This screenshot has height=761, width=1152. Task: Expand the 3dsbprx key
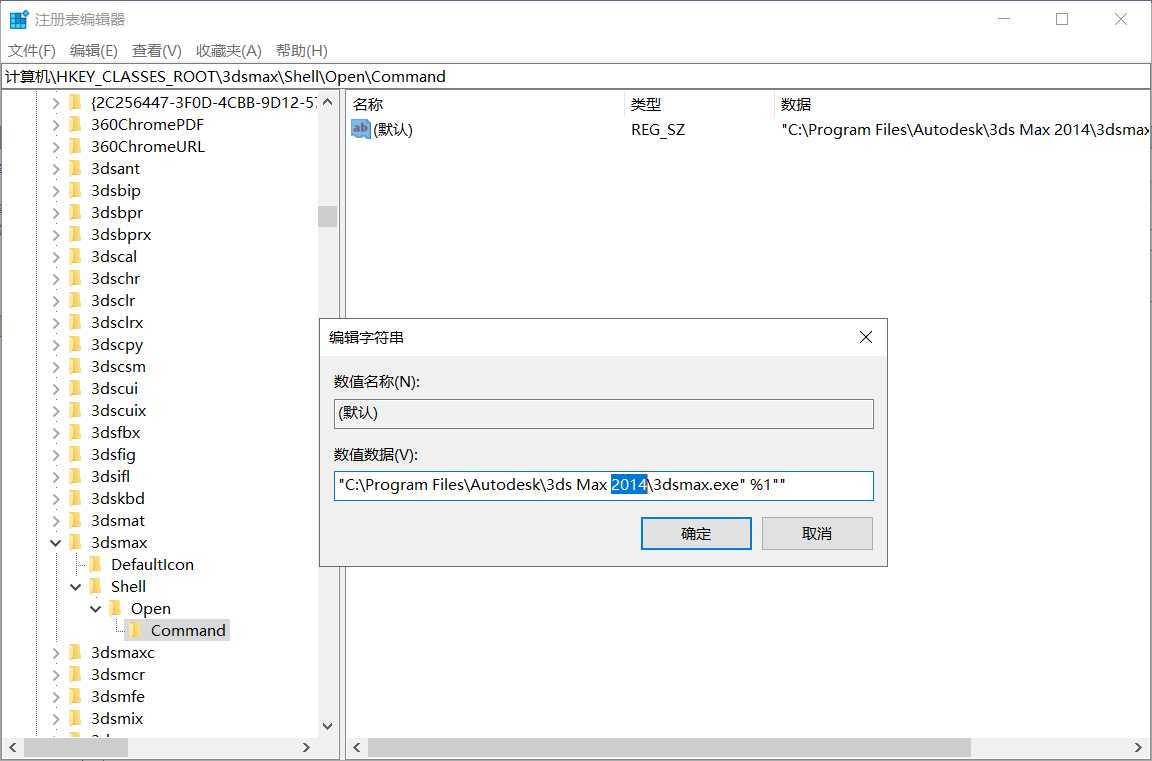click(x=56, y=235)
